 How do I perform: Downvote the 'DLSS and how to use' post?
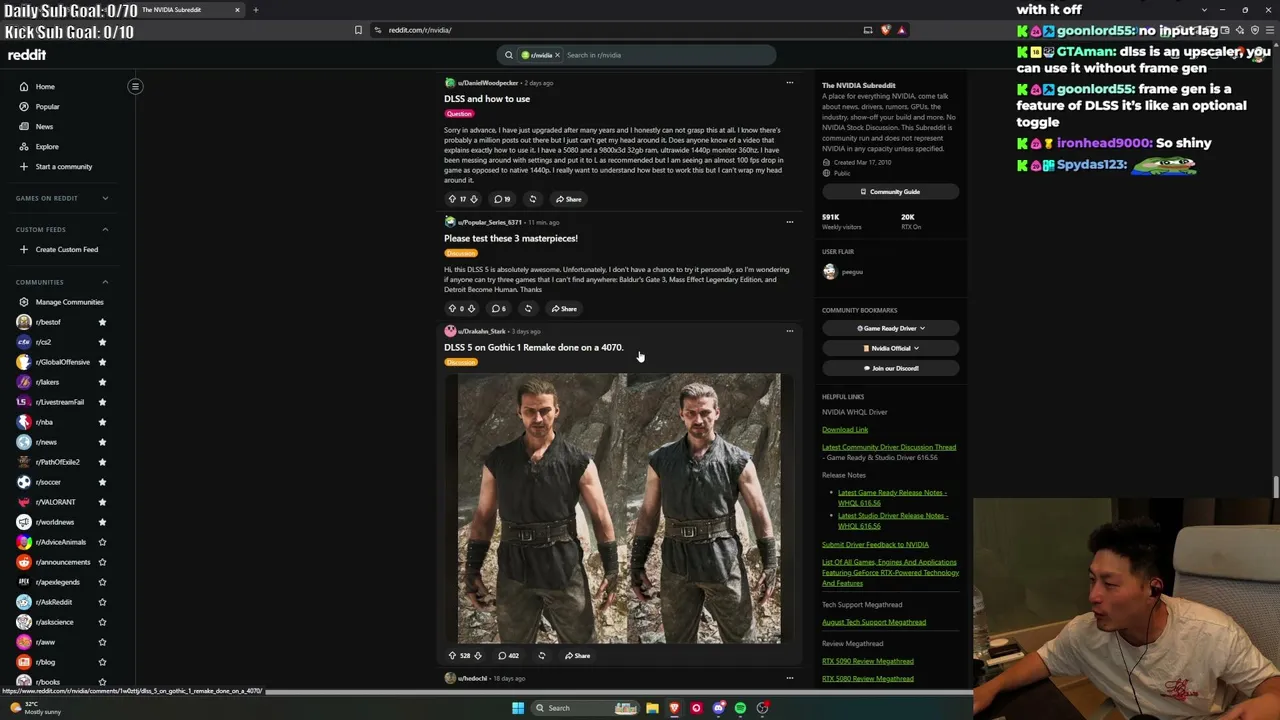473,199
